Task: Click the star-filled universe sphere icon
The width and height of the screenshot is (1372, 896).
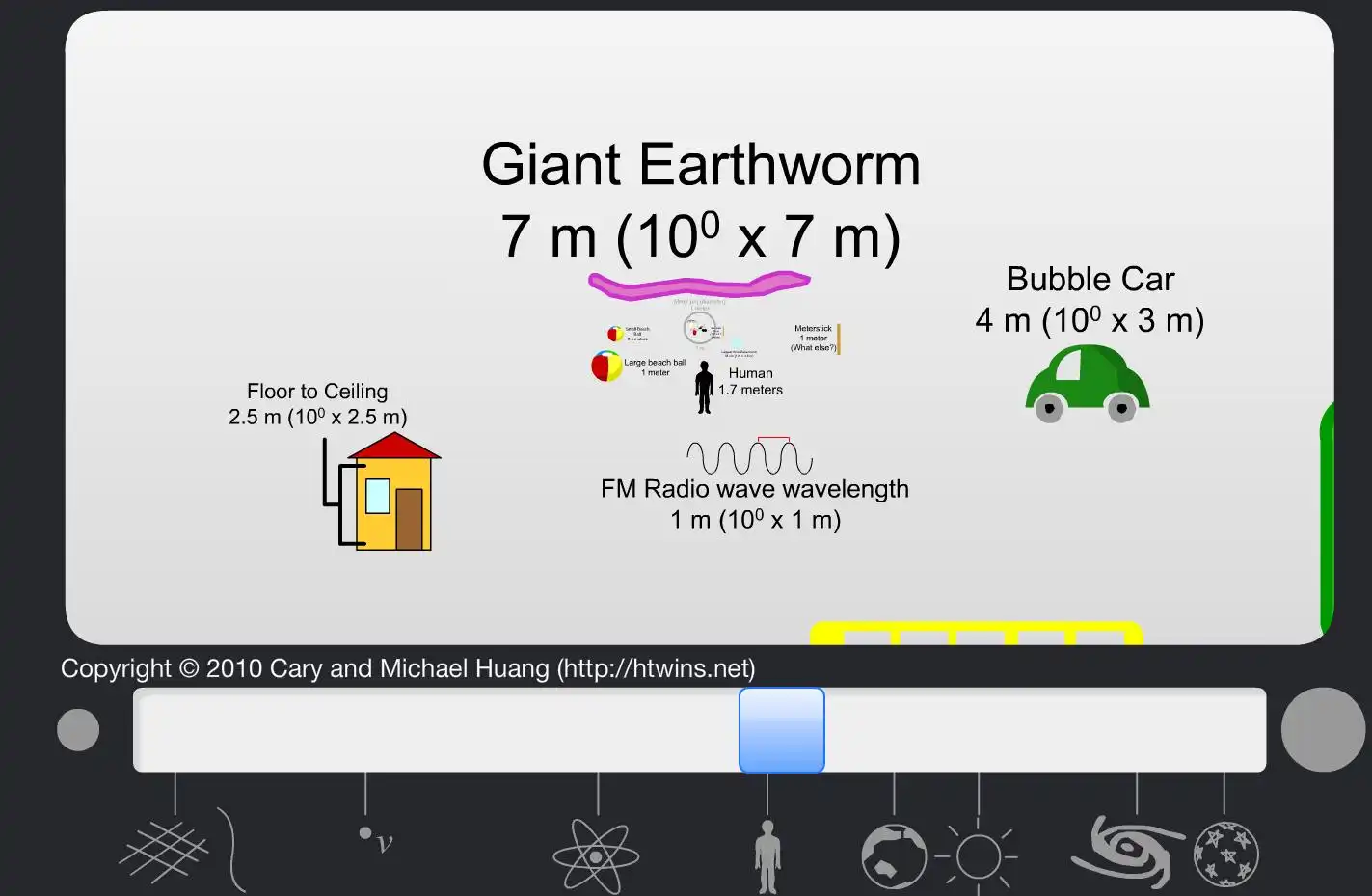Action: (x=1225, y=854)
